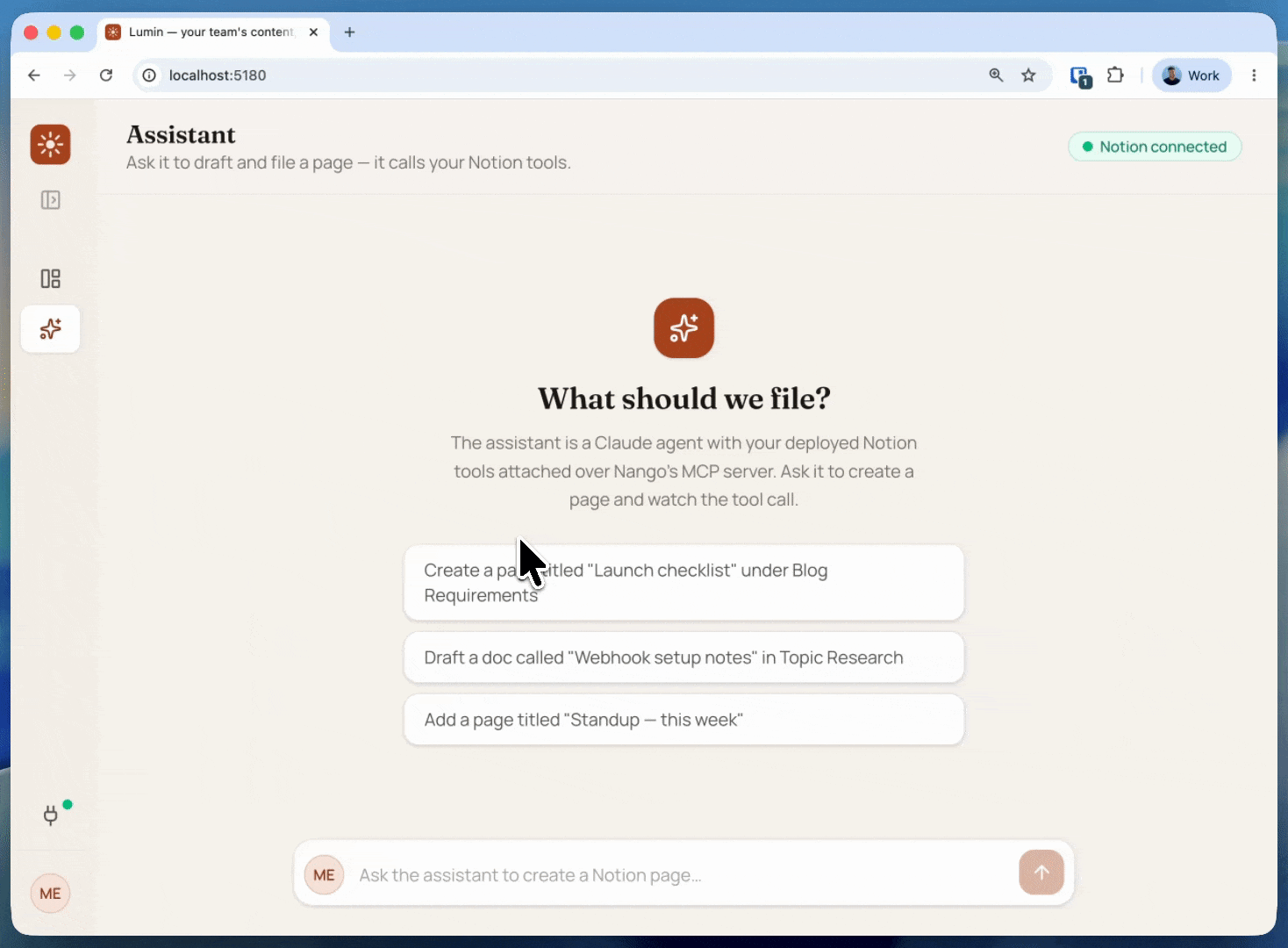This screenshot has width=1288, height=948.
Task: Click the "Ask it to draft and file" subtitle
Action: (348, 162)
